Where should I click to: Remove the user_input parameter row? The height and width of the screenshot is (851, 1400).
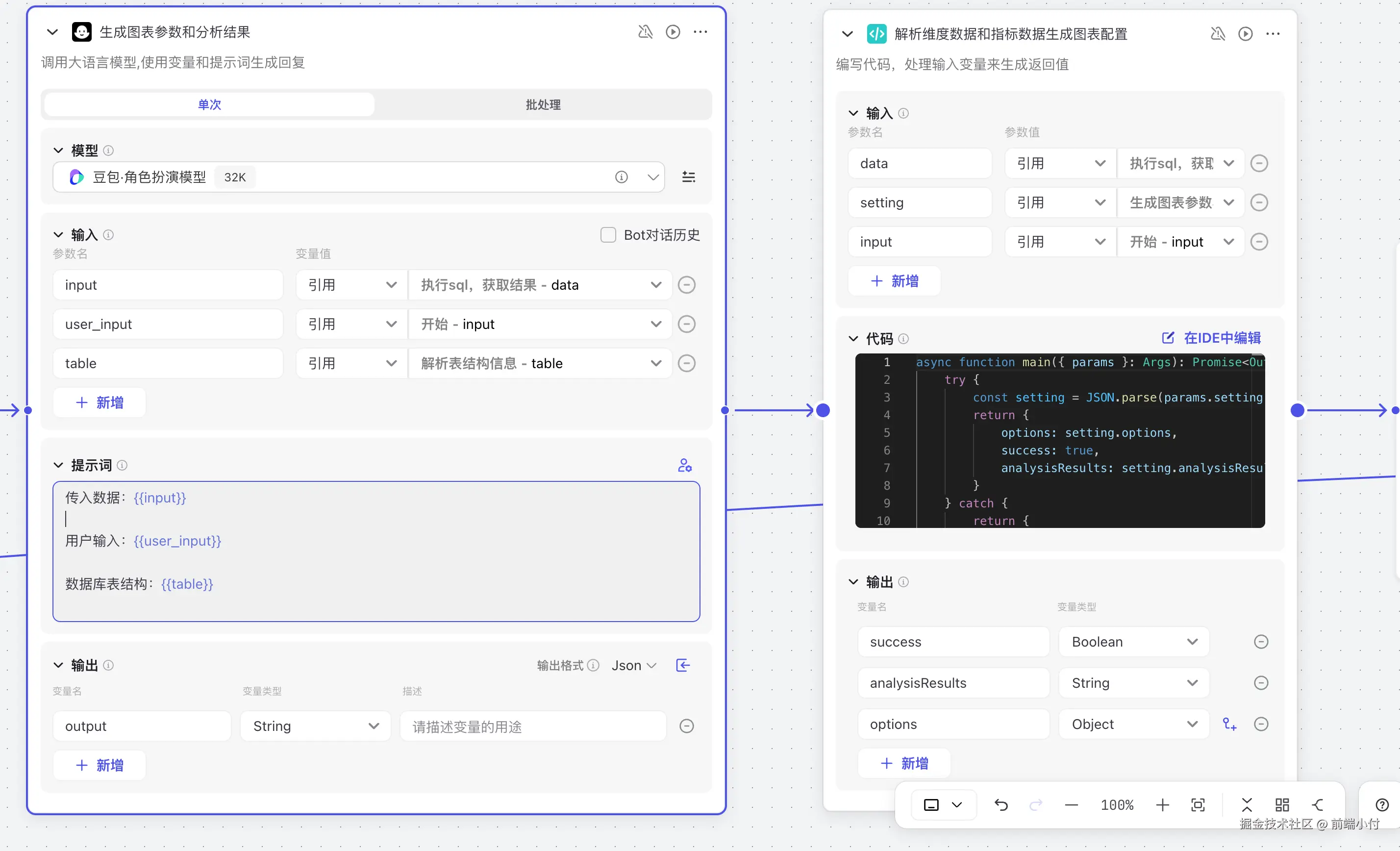click(x=686, y=325)
